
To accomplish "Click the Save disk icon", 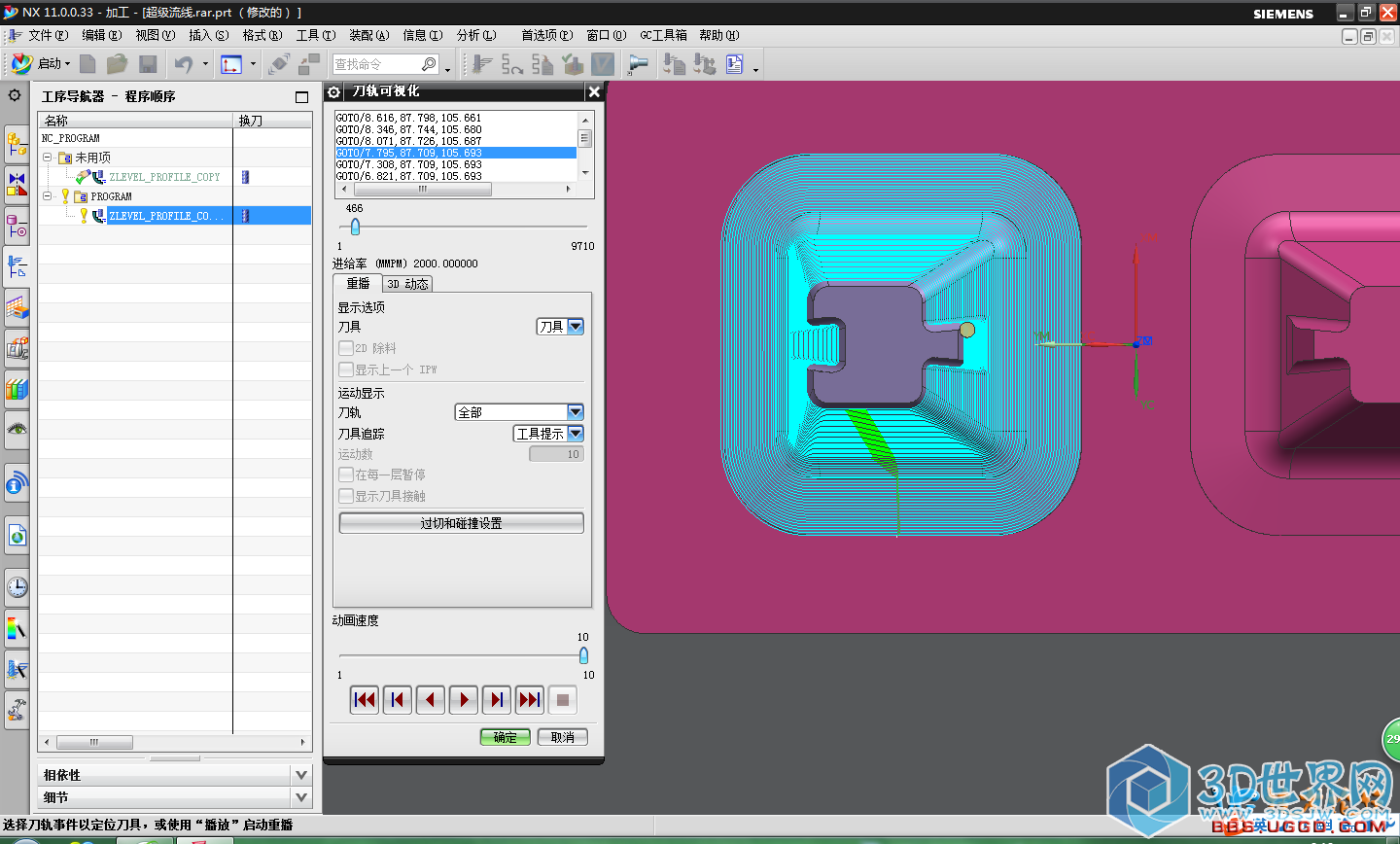I will (x=148, y=64).
